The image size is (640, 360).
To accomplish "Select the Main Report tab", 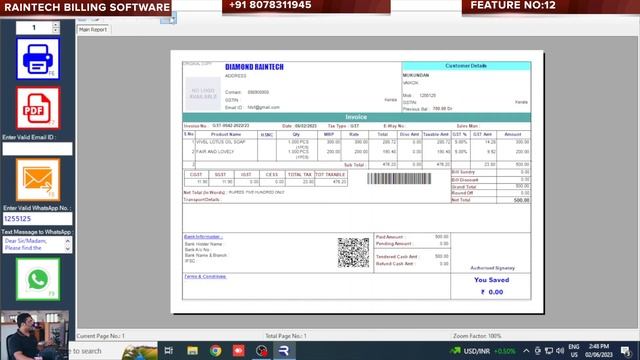I will tap(93, 29).
